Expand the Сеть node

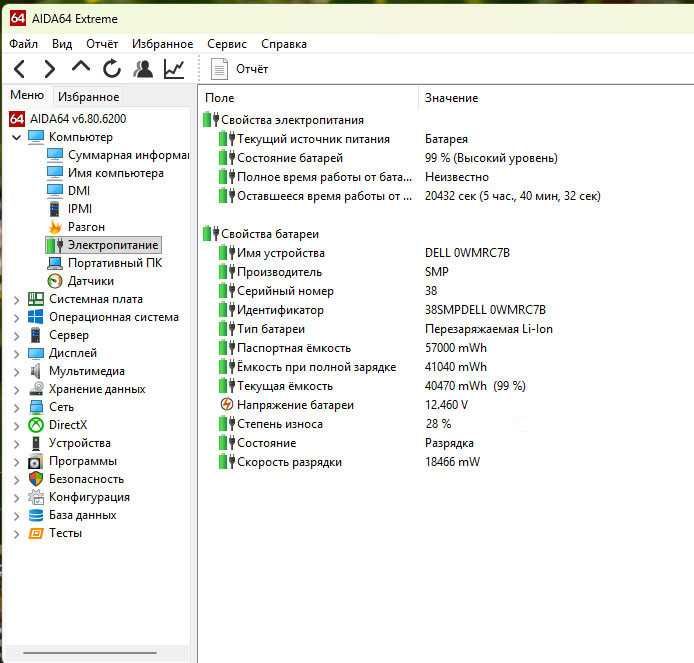16,408
